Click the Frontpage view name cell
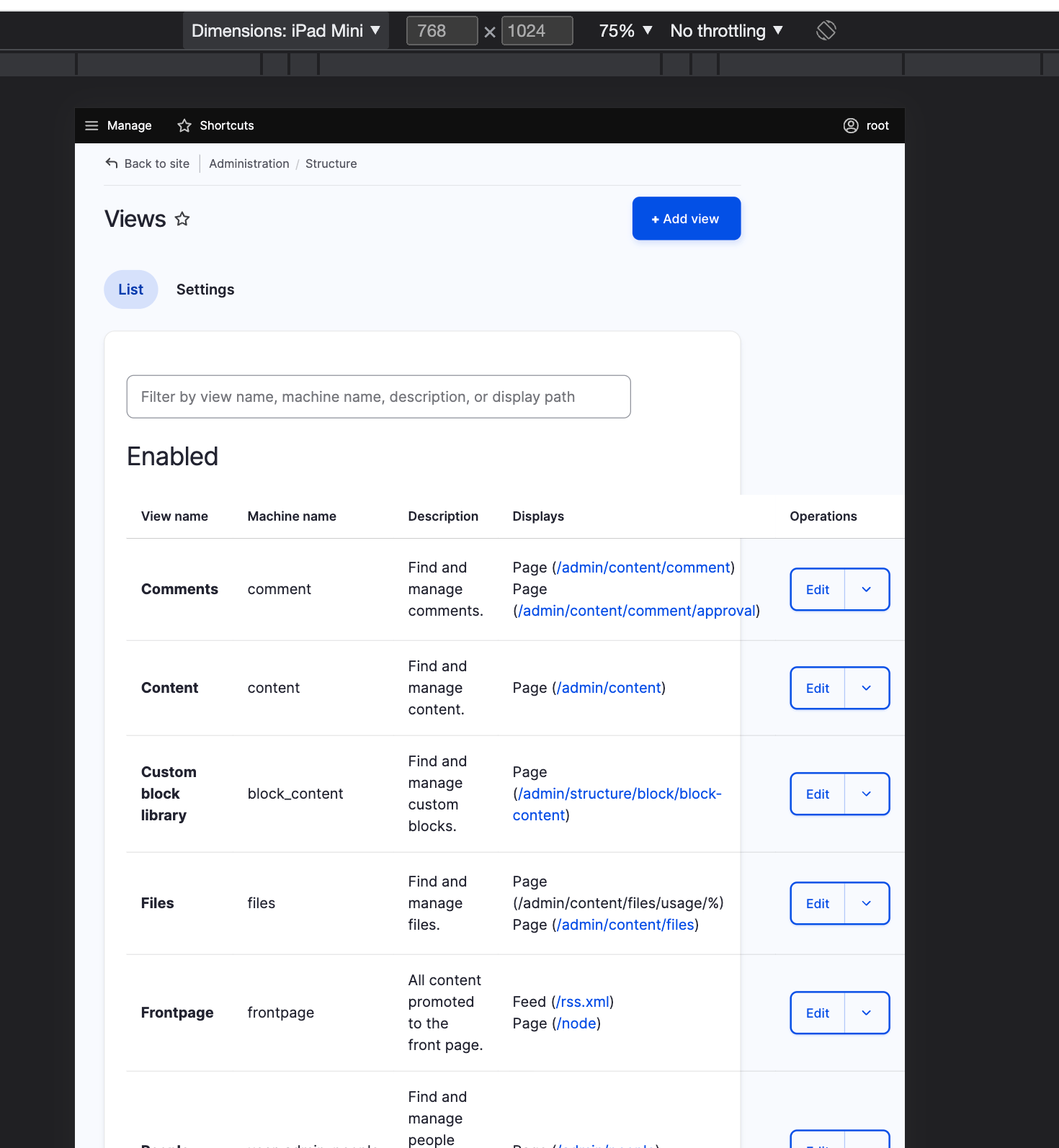 pyautogui.click(x=177, y=1013)
